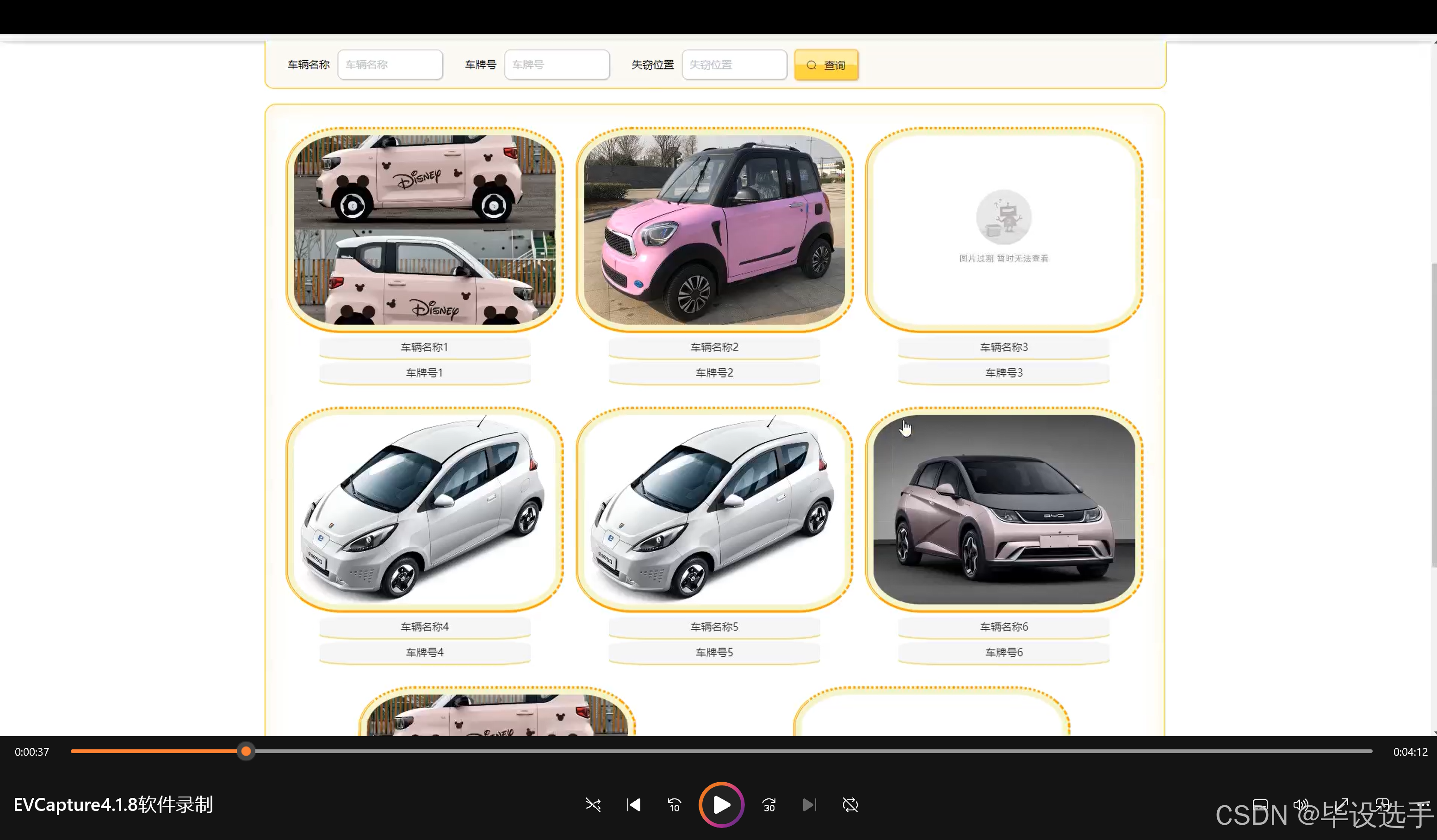The height and width of the screenshot is (840, 1437).
Task: Start playback with the Play button
Action: pos(721,805)
